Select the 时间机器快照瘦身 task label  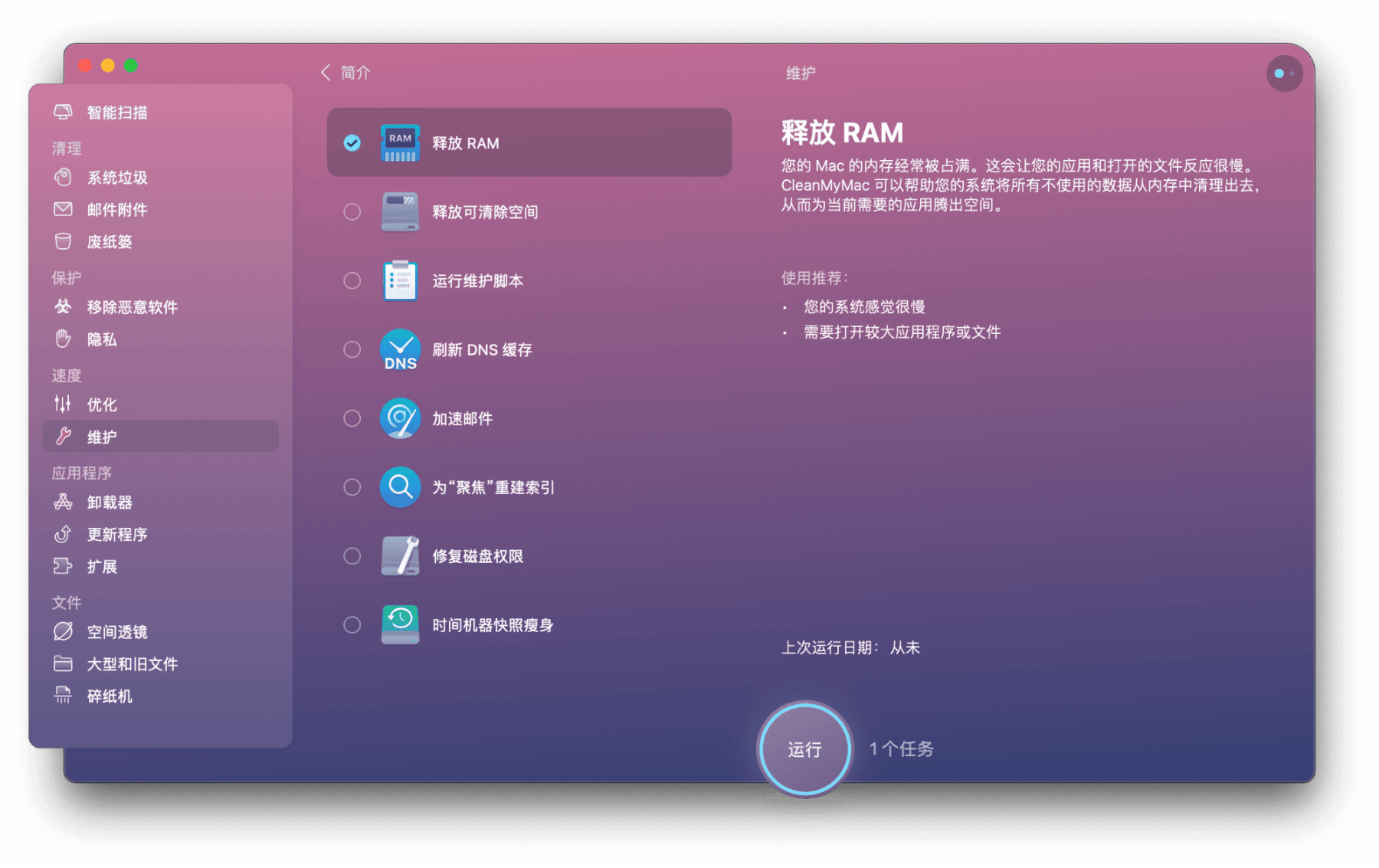493,625
